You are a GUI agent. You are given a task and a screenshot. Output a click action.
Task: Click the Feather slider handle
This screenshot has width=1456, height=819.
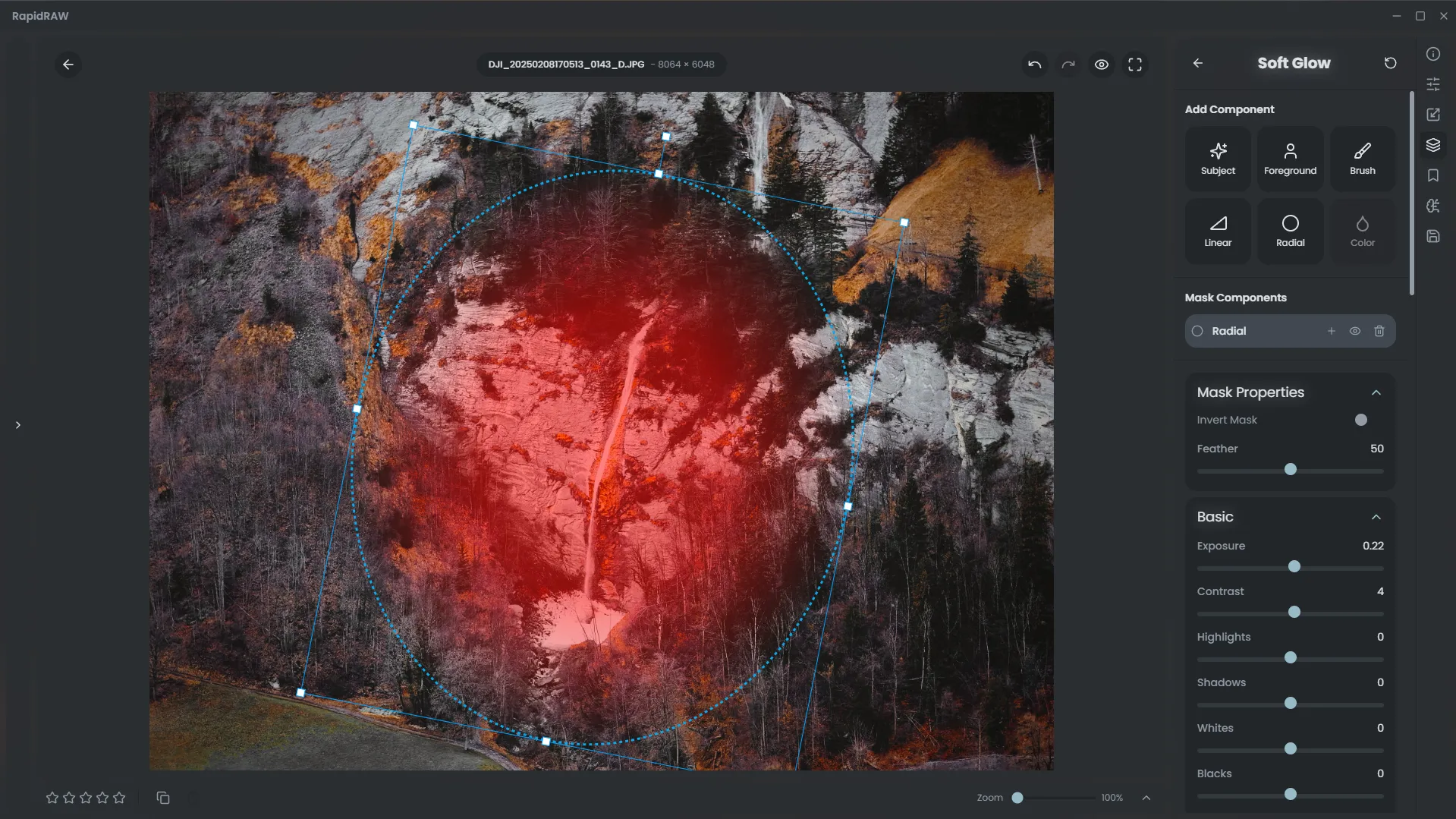[x=1290, y=470]
